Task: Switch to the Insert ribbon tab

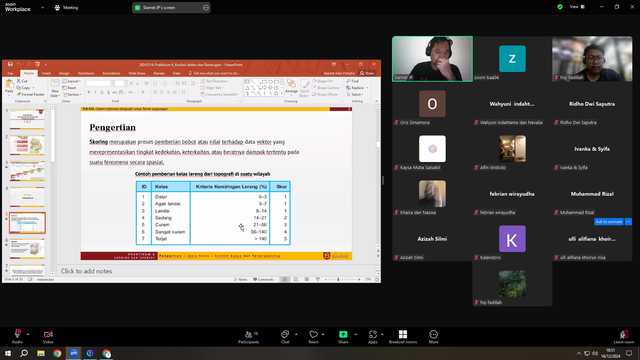Action: coord(46,73)
